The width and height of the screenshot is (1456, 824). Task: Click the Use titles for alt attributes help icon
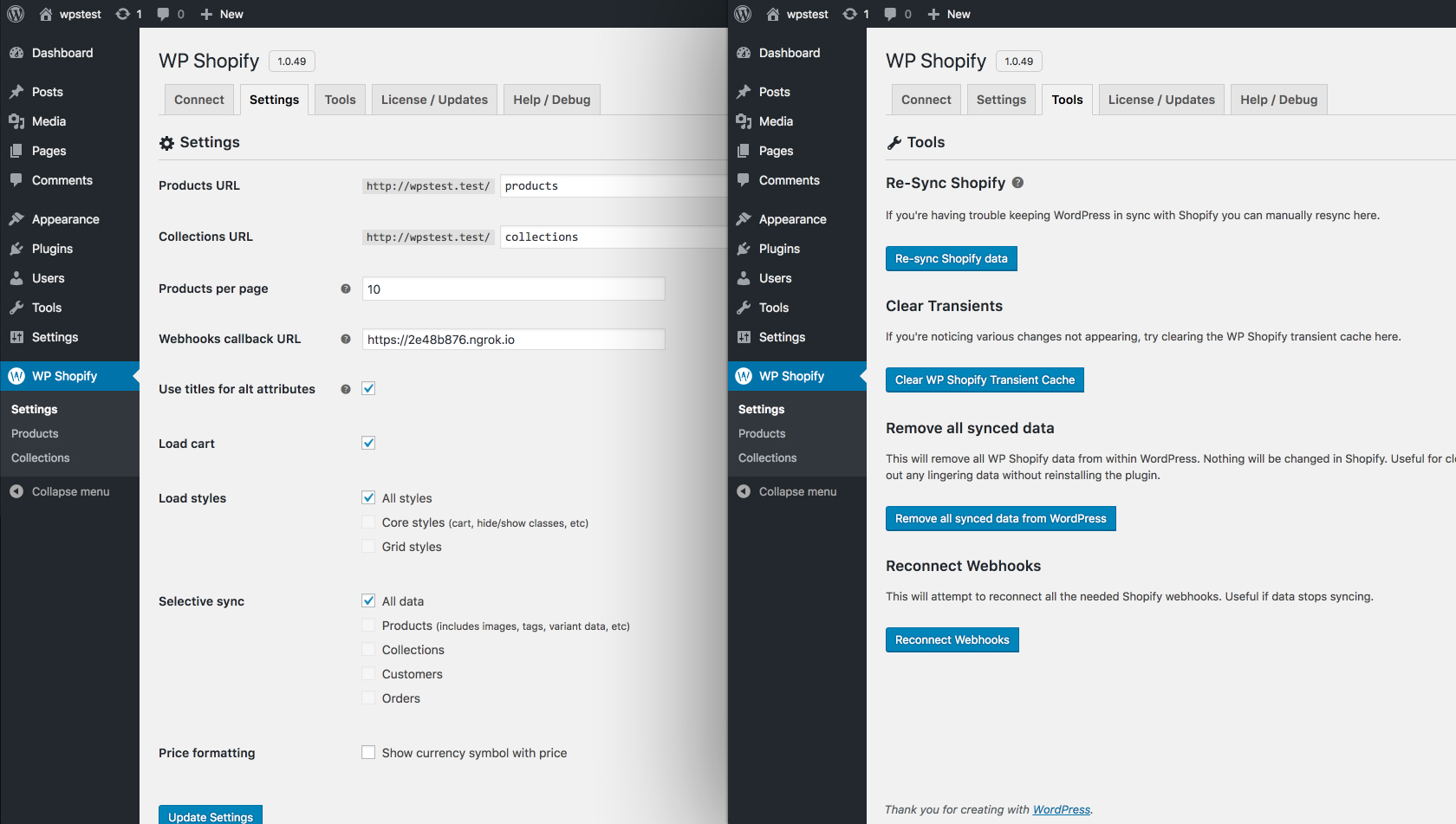coord(346,389)
